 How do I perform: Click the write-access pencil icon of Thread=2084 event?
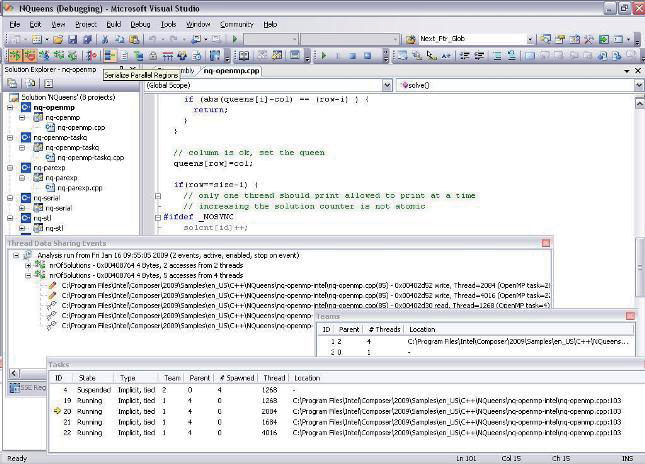point(52,285)
